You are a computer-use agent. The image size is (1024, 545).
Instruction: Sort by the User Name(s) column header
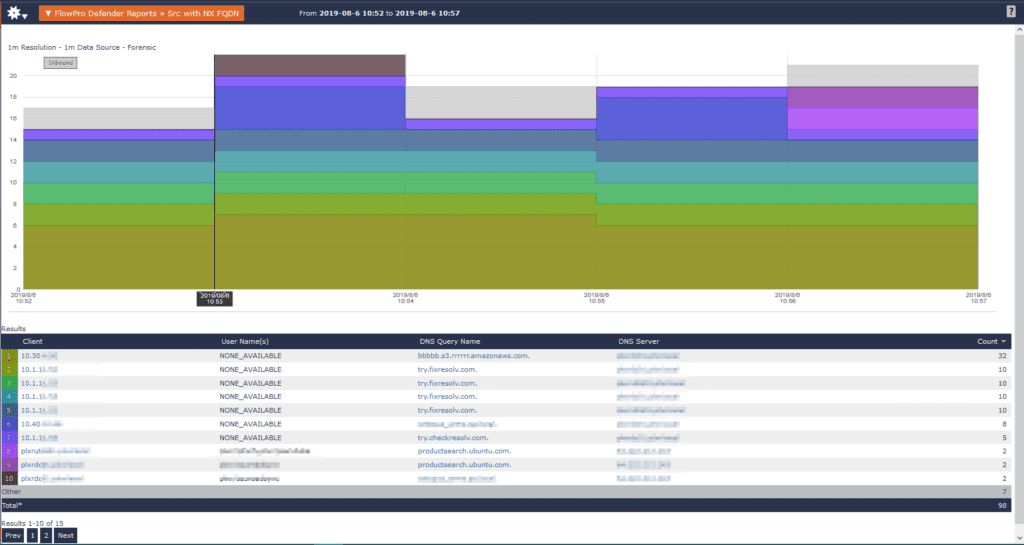(245, 341)
